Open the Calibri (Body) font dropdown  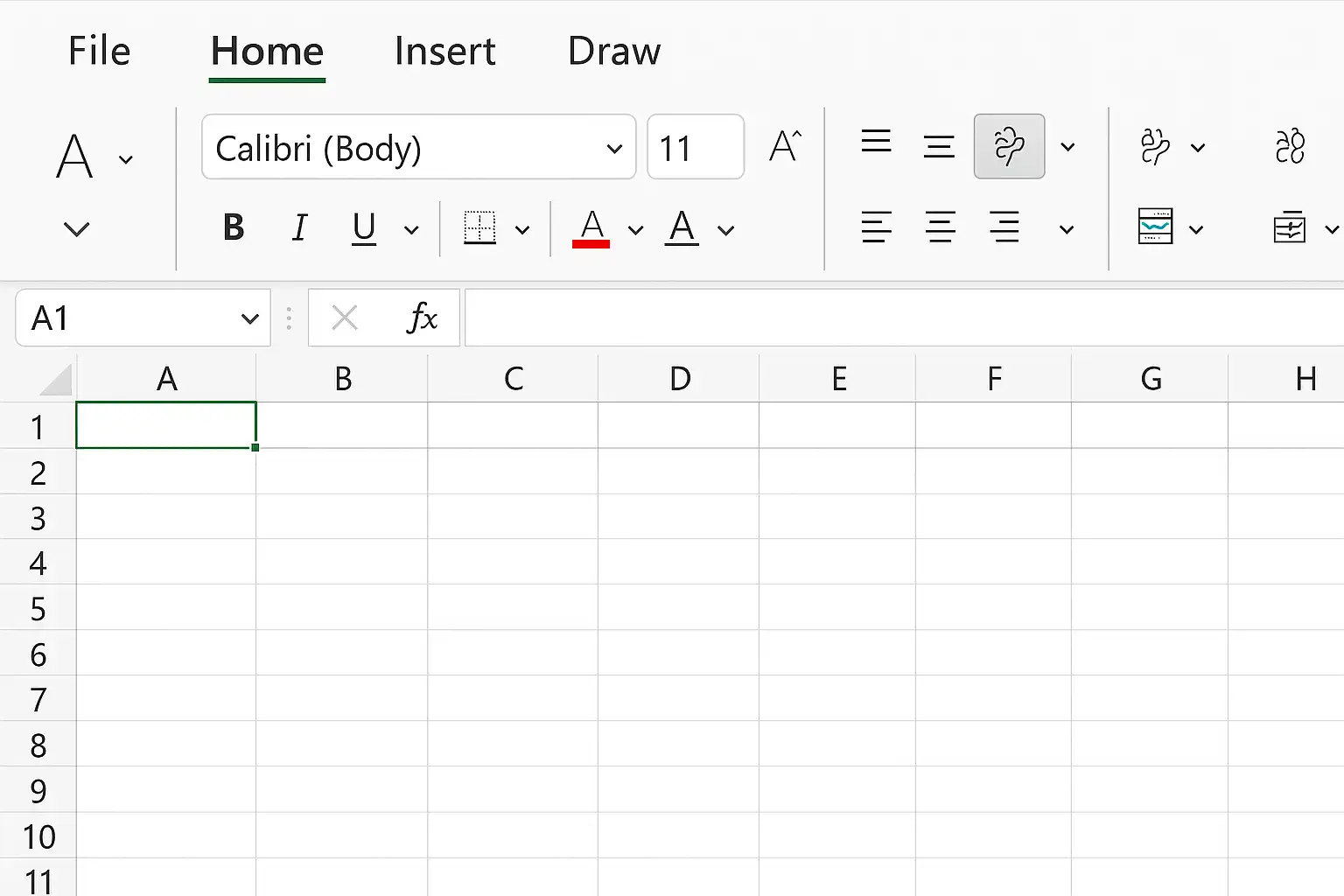(x=418, y=147)
